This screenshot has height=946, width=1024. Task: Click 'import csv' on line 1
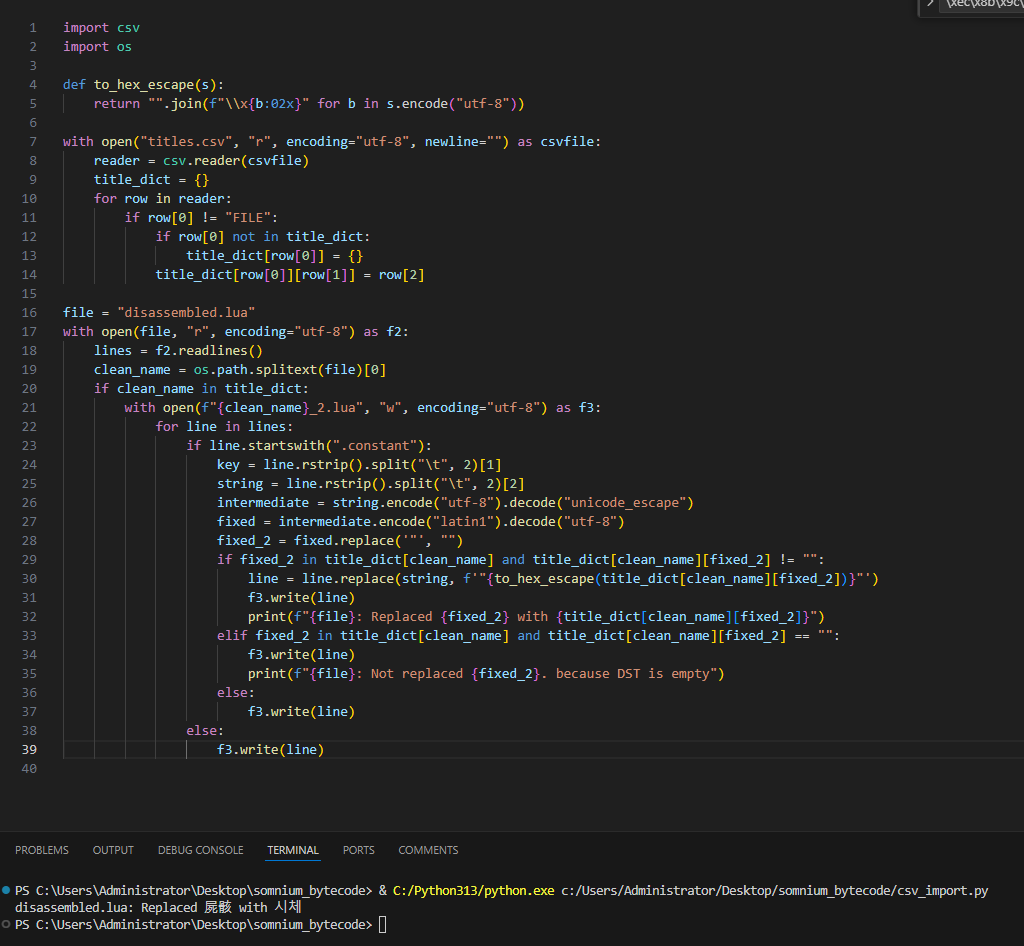coord(101,28)
